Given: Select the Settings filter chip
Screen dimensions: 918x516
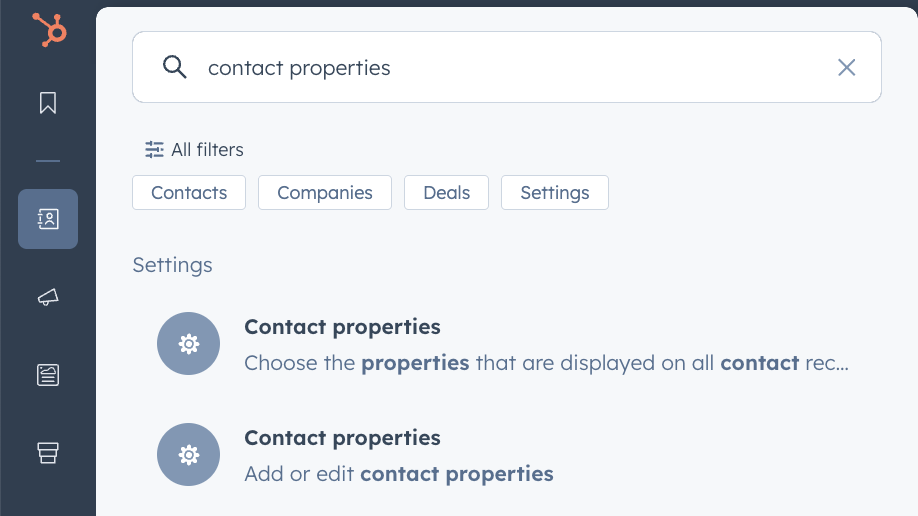Looking at the screenshot, I should click(x=555, y=193).
